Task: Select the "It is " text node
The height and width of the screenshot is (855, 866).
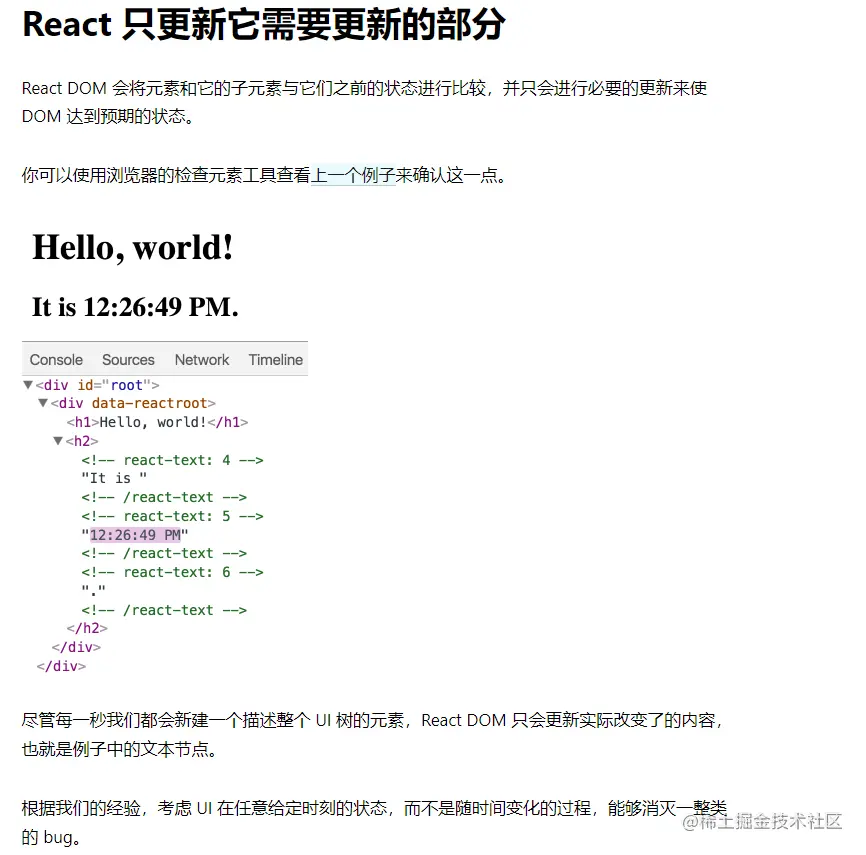Action: pos(114,478)
